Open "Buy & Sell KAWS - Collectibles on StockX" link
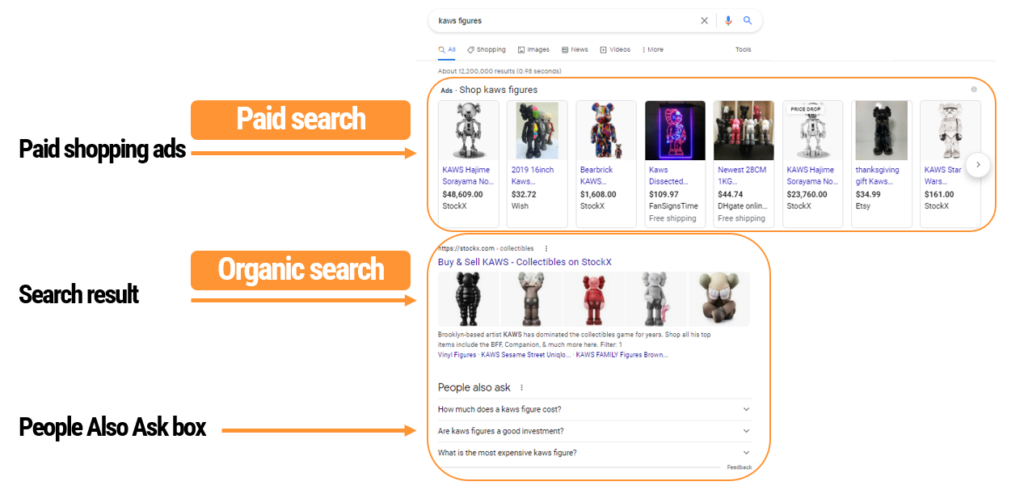Screen dimensions: 1024x490 pos(524,262)
